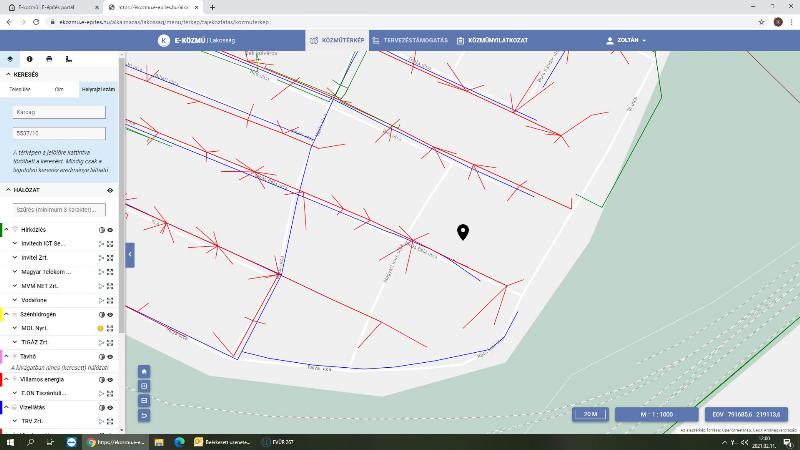Open the layers panel icon

coord(10,59)
